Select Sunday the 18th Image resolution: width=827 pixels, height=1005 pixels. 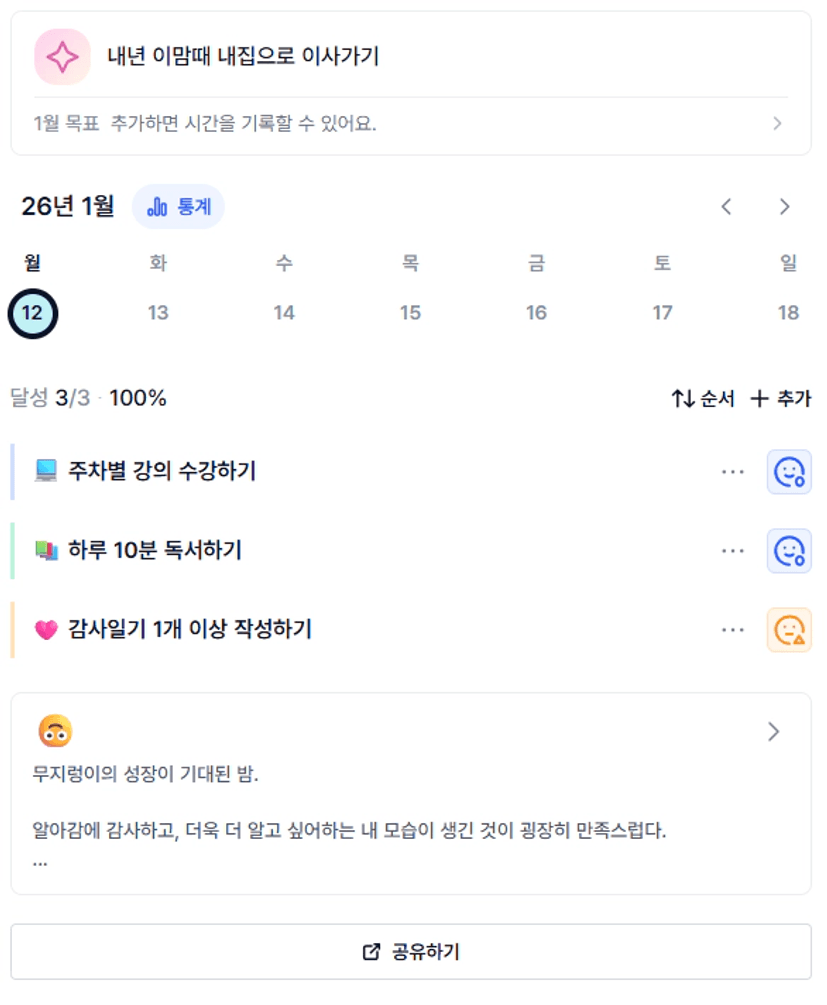pos(788,313)
